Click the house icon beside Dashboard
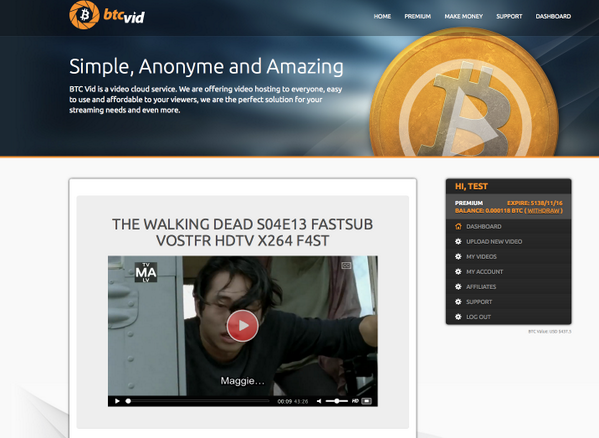This screenshot has height=438, width=599. click(458, 226)
